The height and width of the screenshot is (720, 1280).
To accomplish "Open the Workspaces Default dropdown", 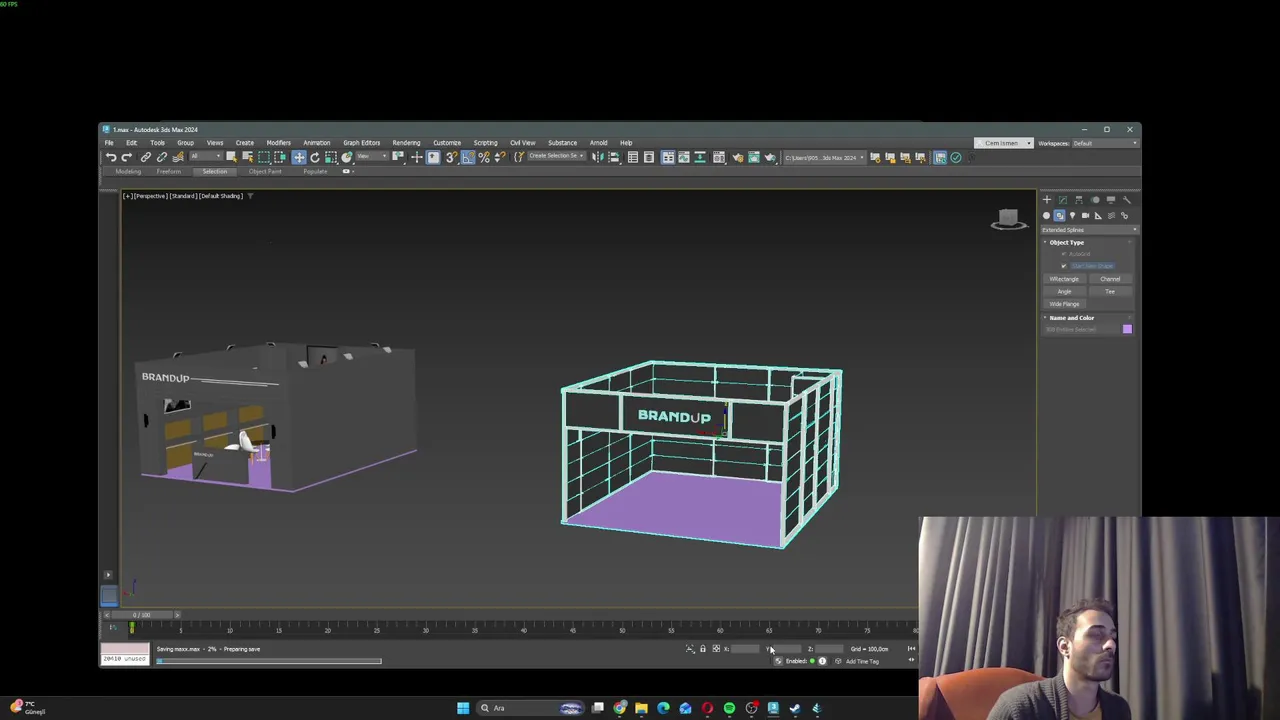I will tap(1104, 143).
